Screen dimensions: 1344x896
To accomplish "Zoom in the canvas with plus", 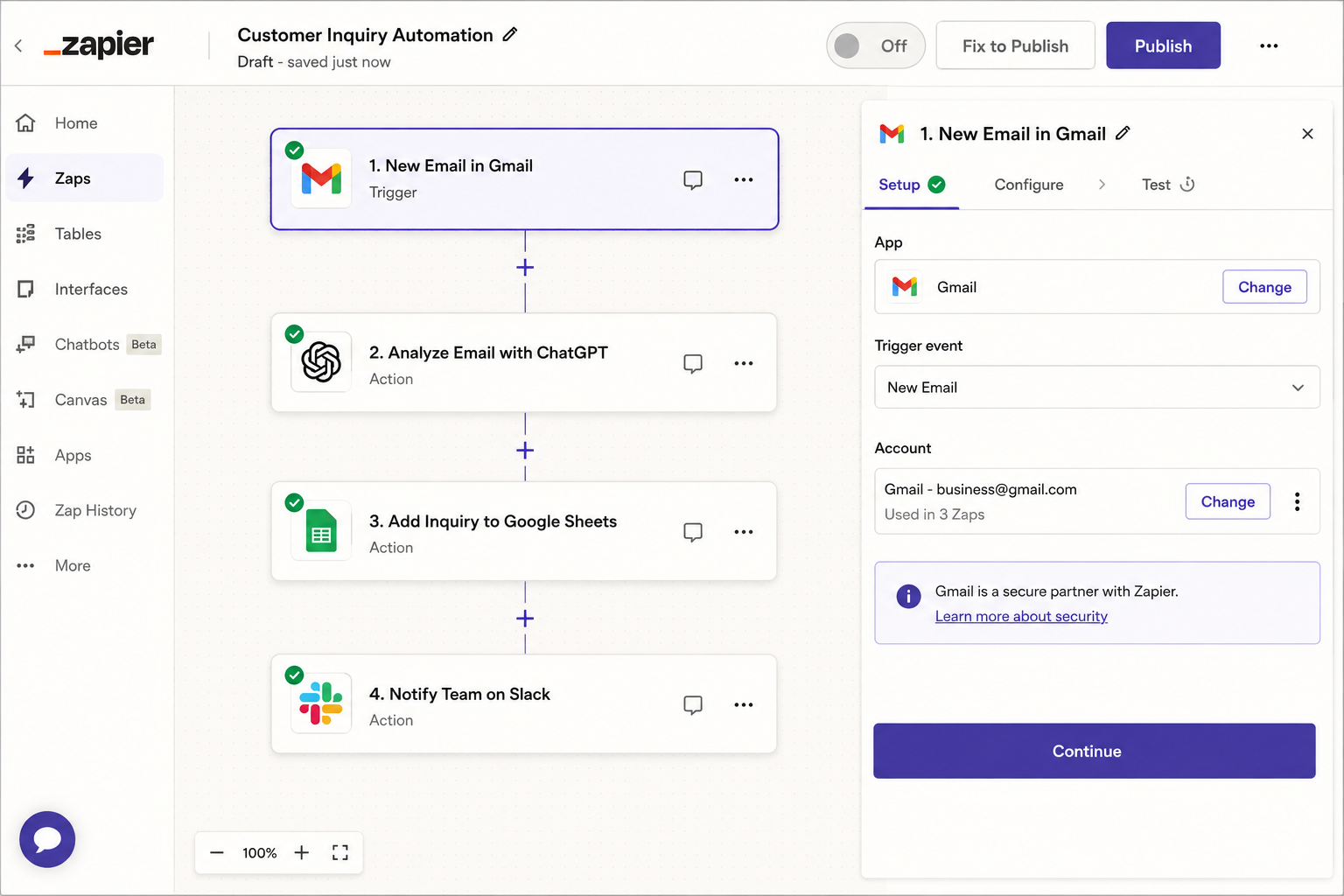I will point(302,853).
